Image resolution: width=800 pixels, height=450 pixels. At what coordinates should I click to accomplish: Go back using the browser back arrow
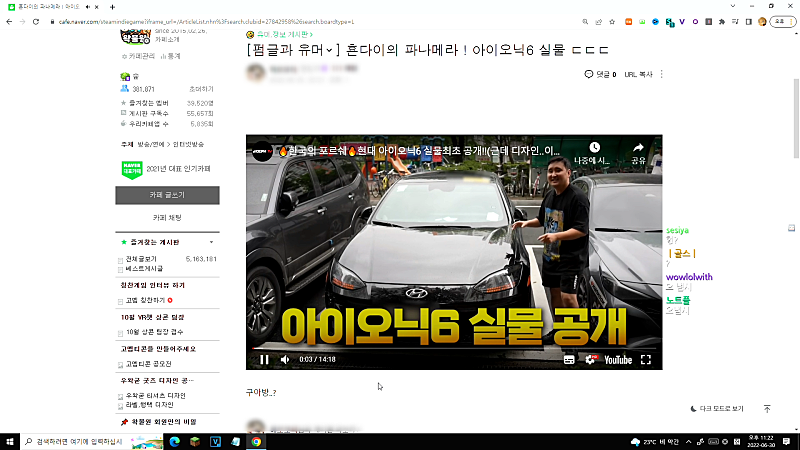pos(9,22)
